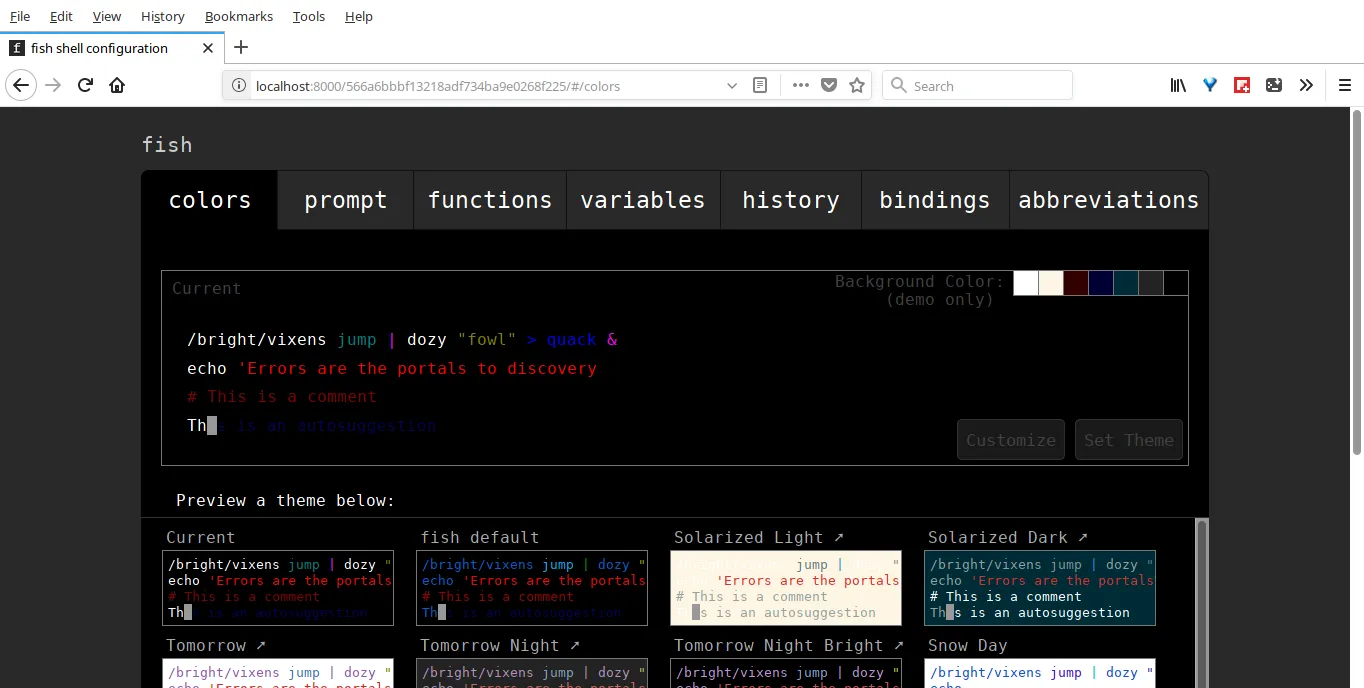Show more toolbar items via overflow chevron
The width and height of the screenshot is (1364, 688).
(x=1306, y=86)
